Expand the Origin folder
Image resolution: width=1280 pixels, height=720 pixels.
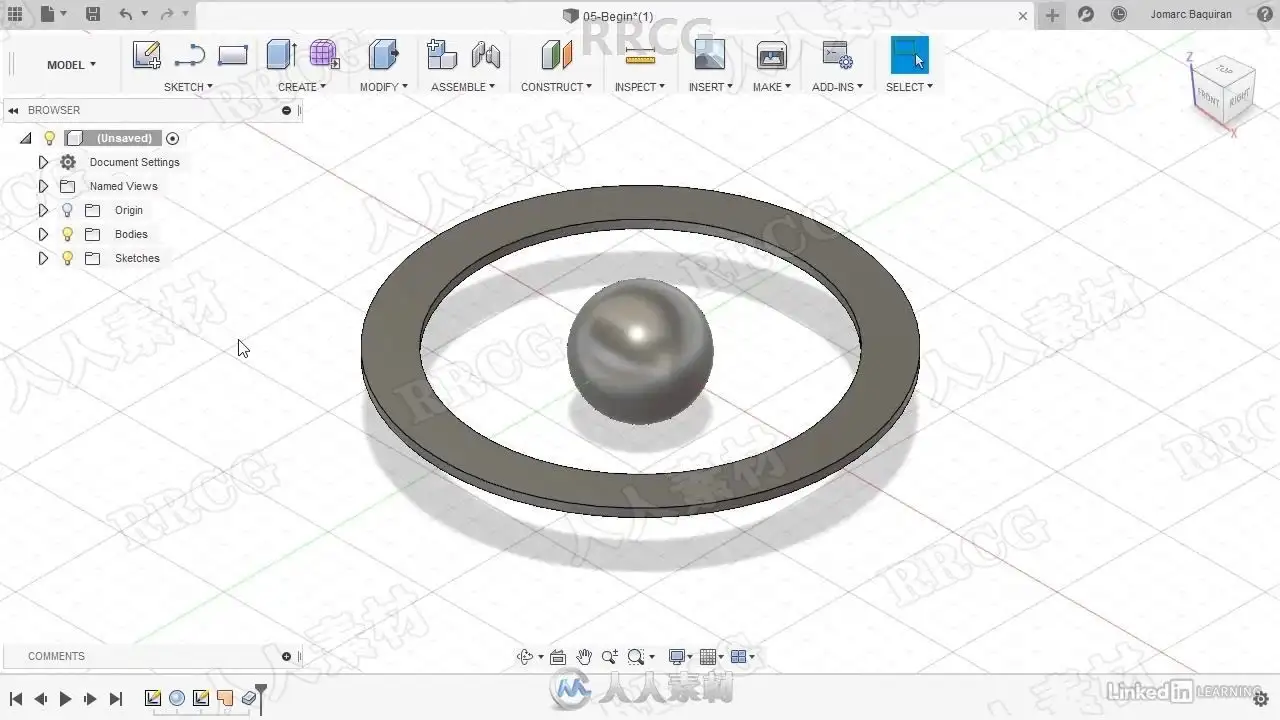(43, 210)
